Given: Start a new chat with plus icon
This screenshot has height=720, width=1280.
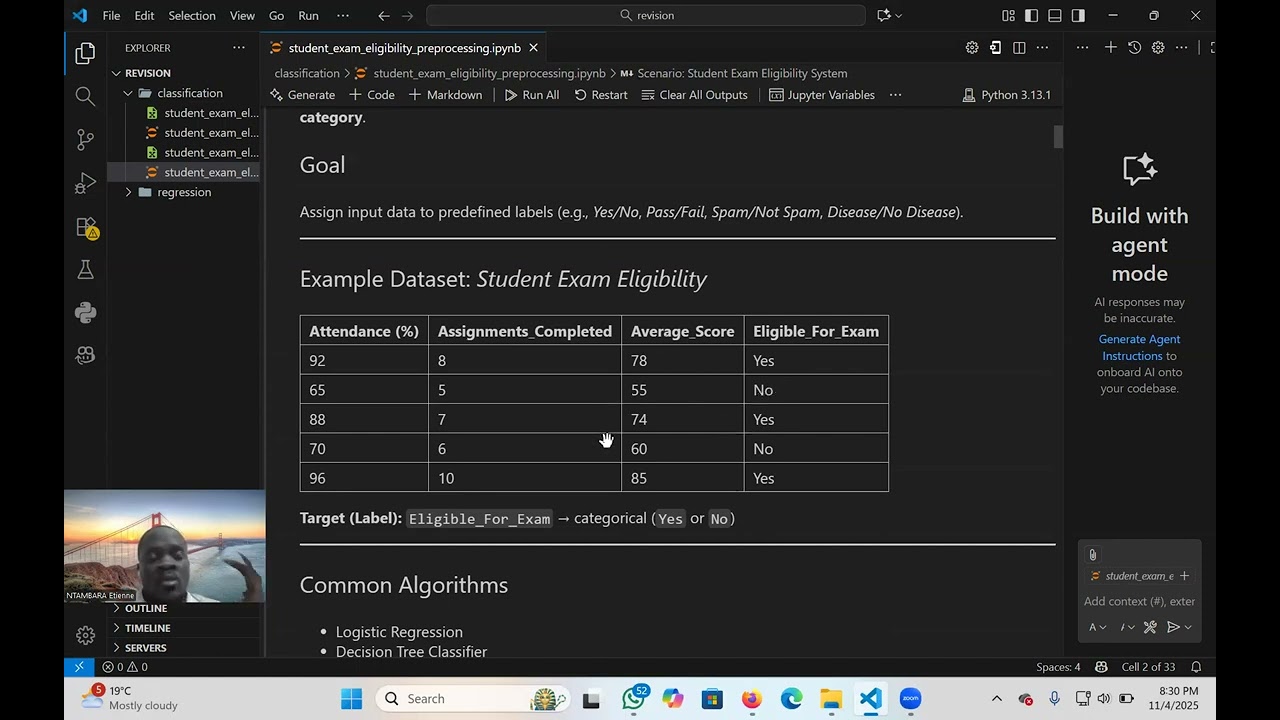Looking at the screenshot, I should click(x=1110, y=48).
